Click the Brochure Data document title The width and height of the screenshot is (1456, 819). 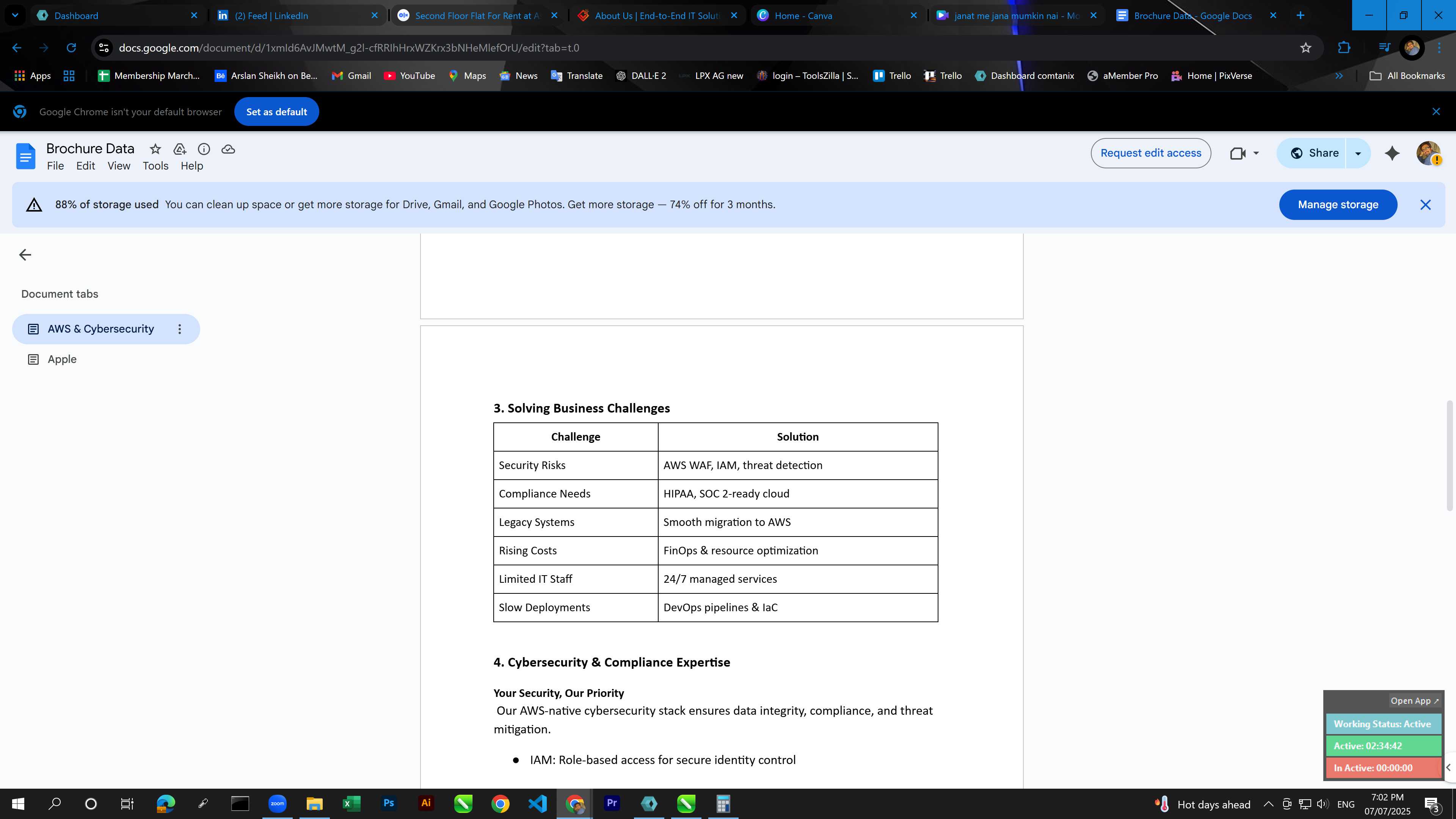91,149
